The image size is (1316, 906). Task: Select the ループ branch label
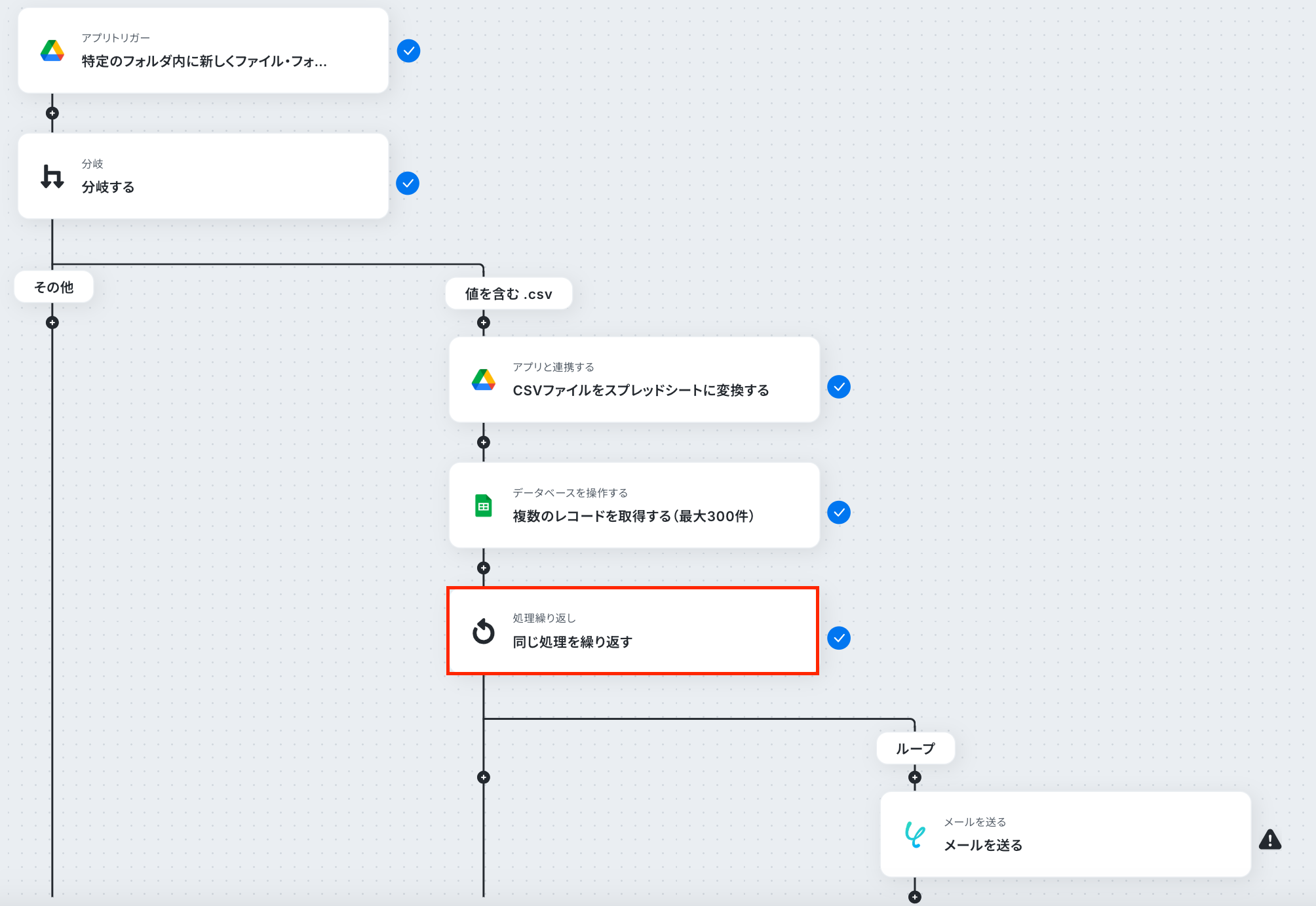point(916,748)
